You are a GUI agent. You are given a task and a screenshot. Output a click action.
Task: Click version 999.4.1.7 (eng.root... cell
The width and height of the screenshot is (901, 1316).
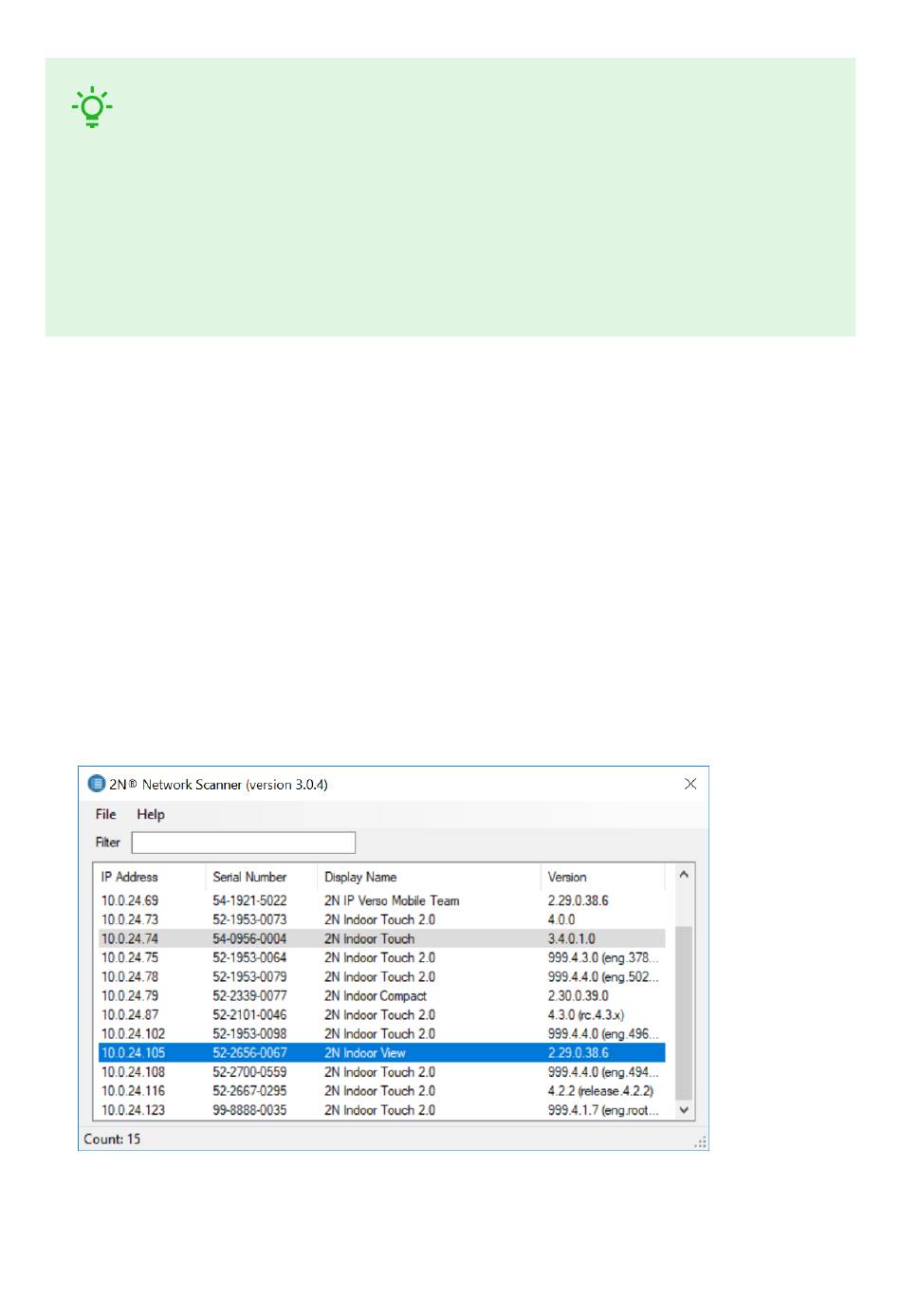pos(603,1110)
